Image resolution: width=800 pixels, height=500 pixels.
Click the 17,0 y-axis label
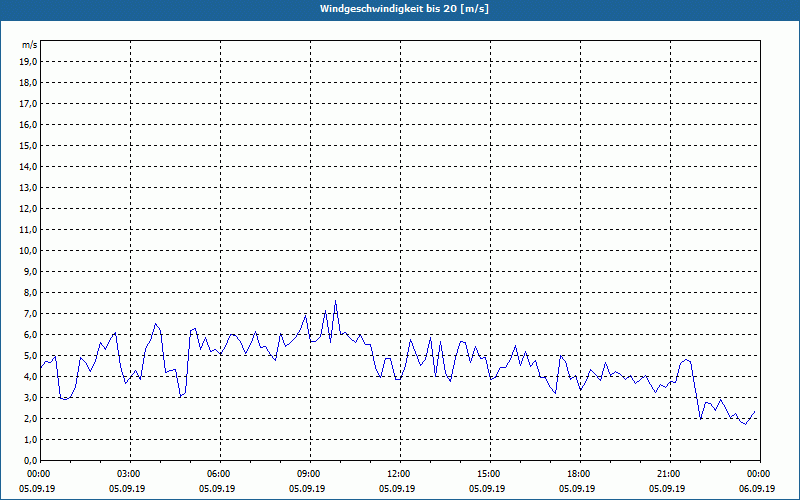point(28,104)
